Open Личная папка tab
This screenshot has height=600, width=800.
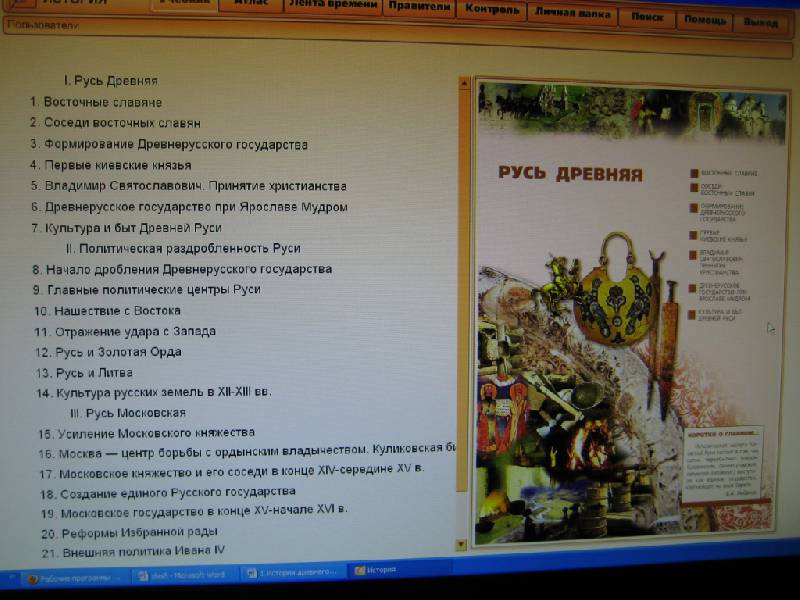click(x=573, y=14)
